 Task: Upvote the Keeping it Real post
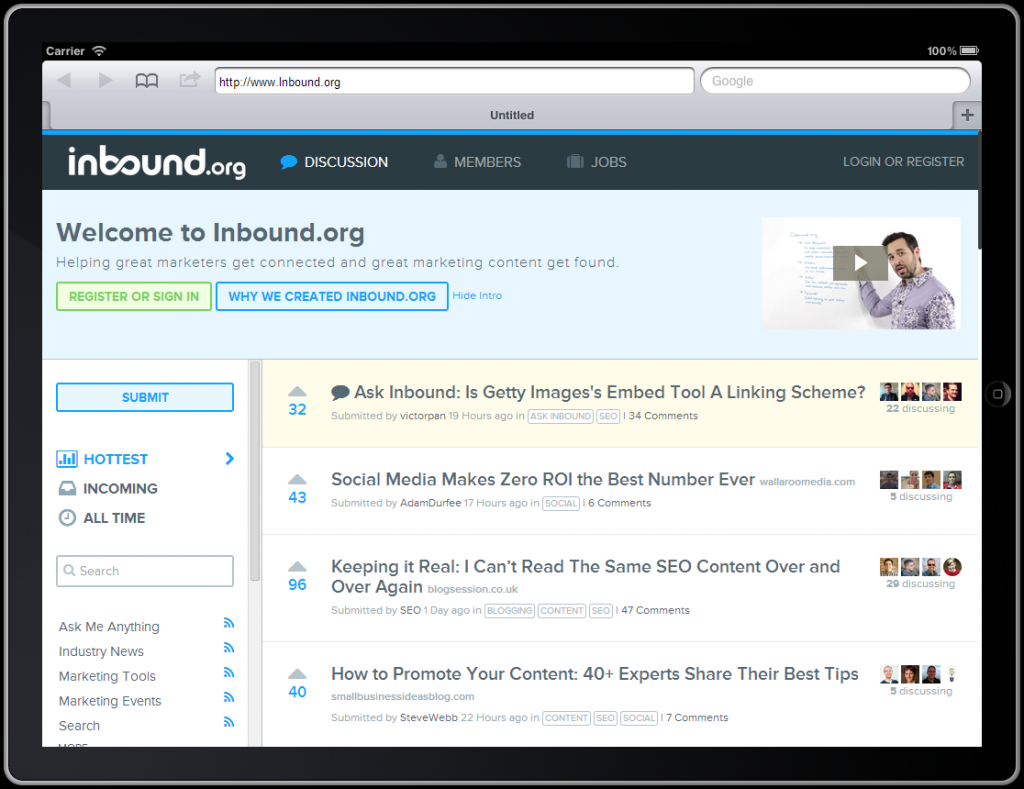tap(297, 566)
